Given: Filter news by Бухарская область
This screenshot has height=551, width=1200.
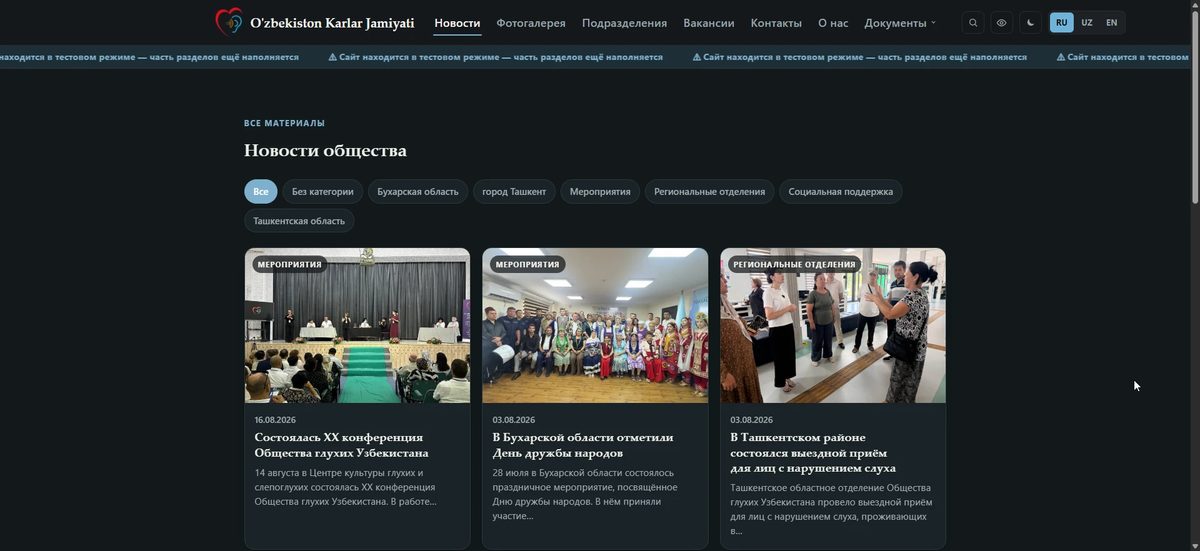Looking at the screenshot, I should click(418, 191).
